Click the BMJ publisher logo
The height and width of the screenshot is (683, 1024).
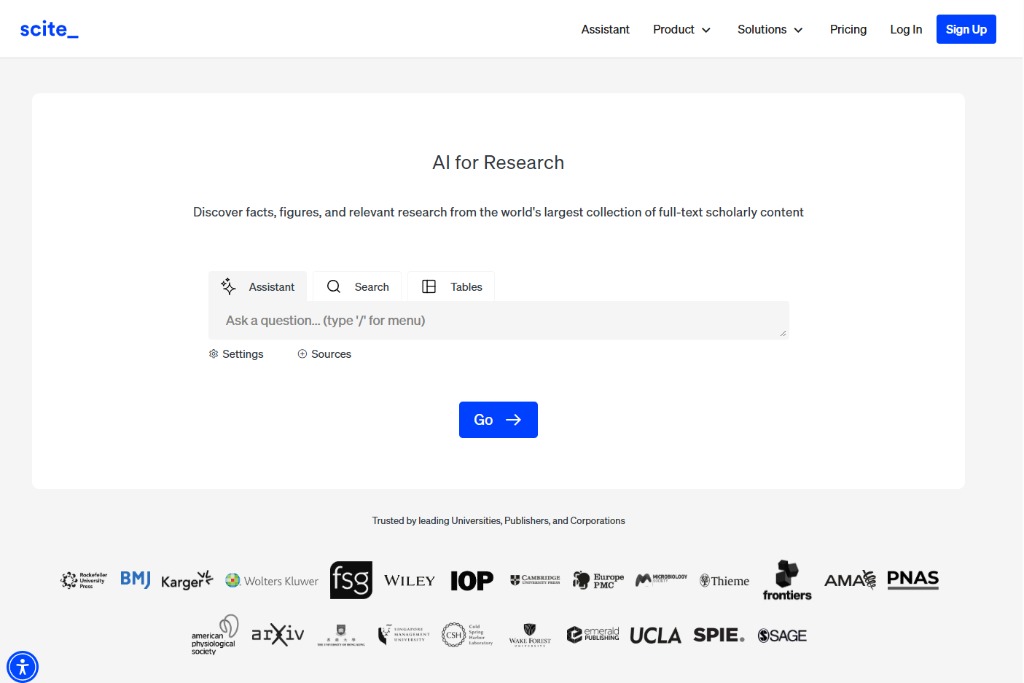(x=135, y=579)
